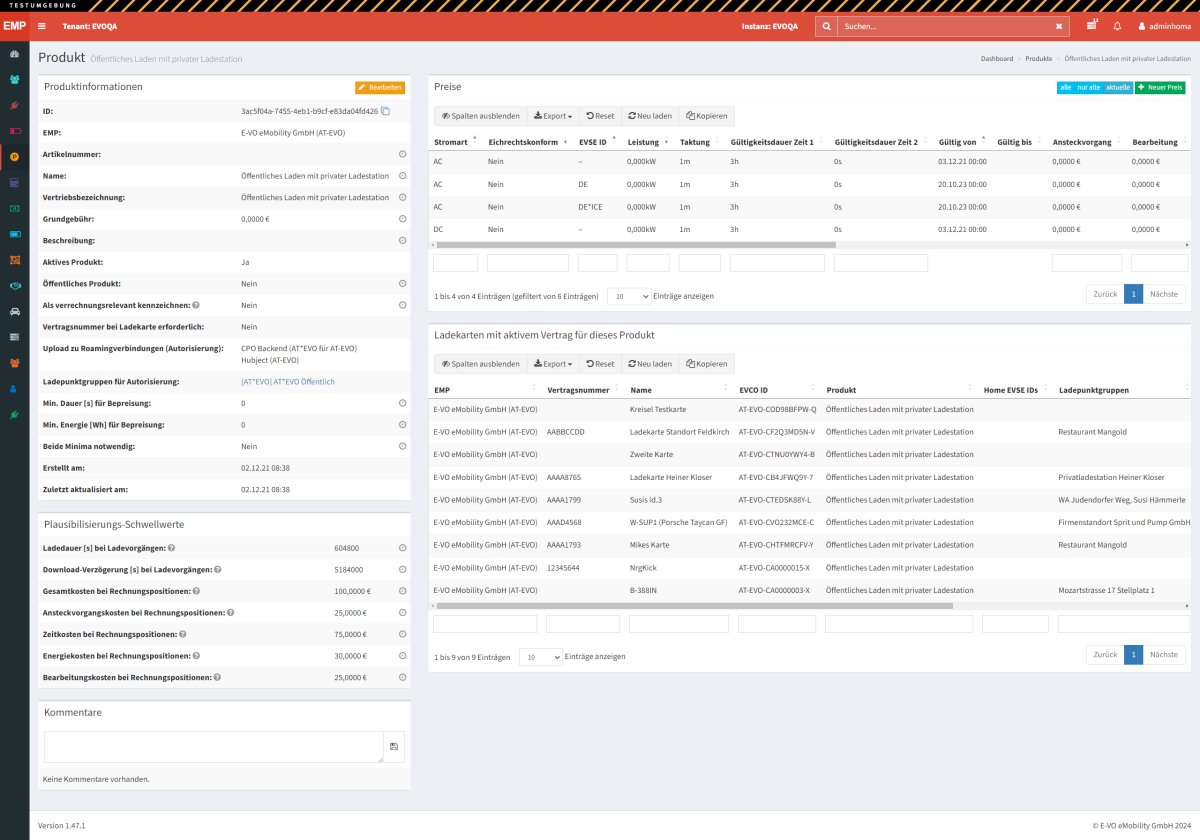Open the teal users group sidebar icon

click(14, 79)
